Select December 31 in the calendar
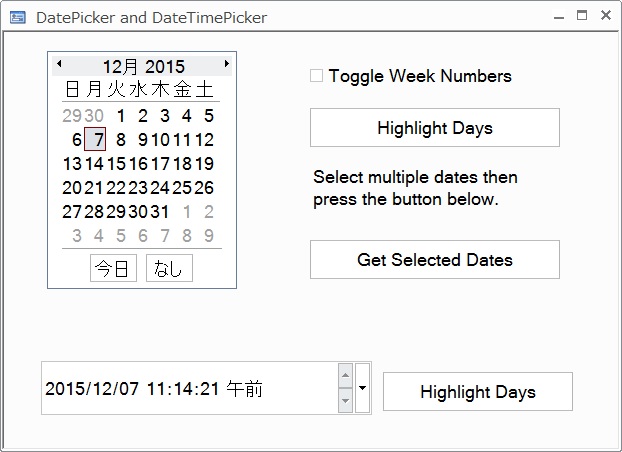The height and width of the screenshot is (452, 622). point(160,212)
